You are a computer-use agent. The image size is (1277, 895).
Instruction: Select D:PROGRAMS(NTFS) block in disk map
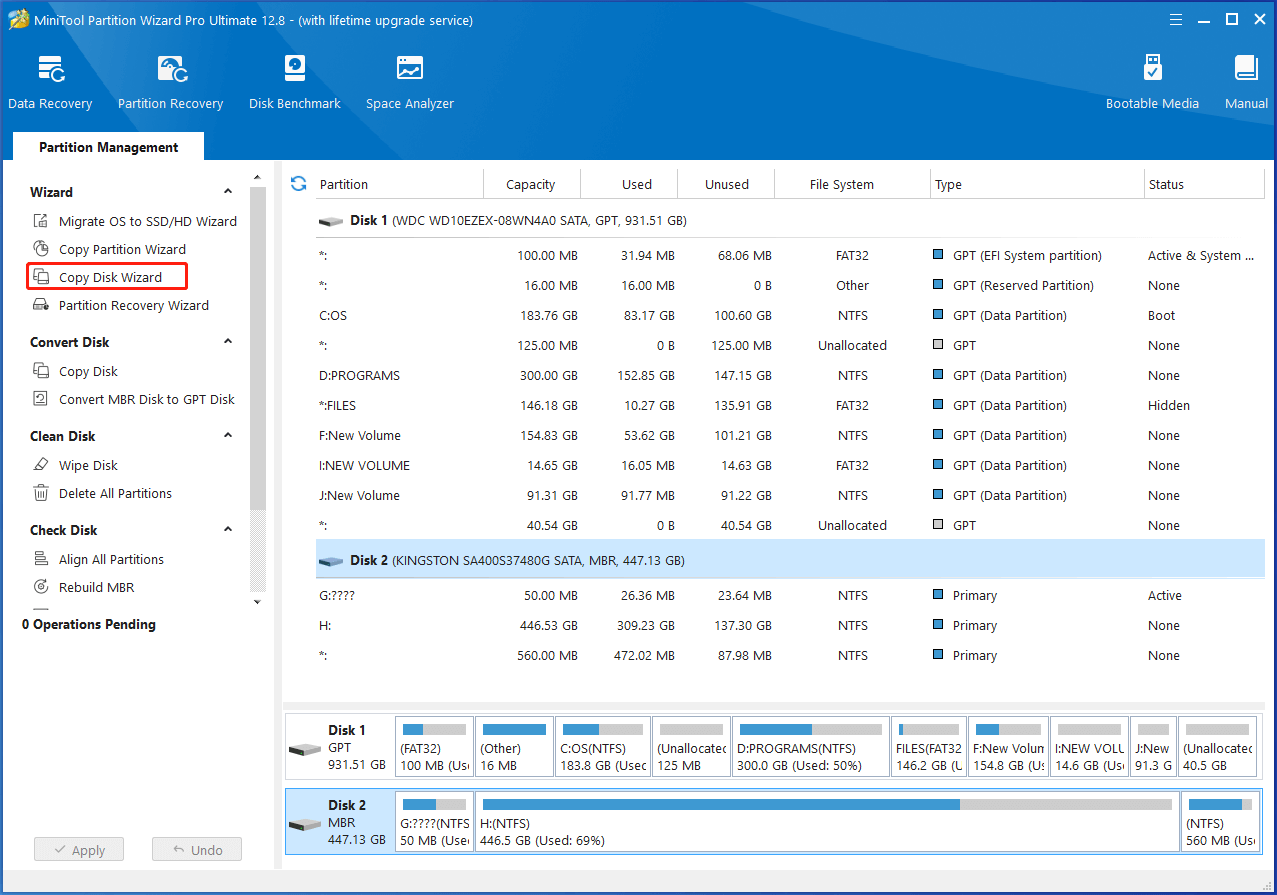click(x=811, y=746)
